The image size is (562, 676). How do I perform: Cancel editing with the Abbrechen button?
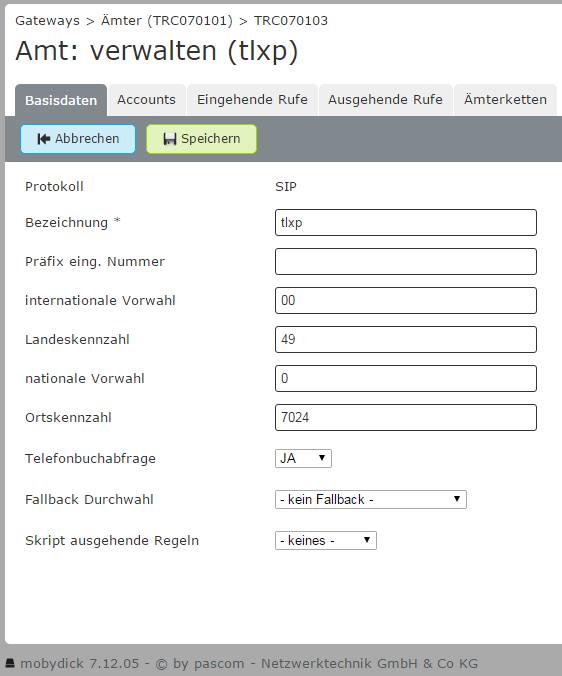(78, 139)
